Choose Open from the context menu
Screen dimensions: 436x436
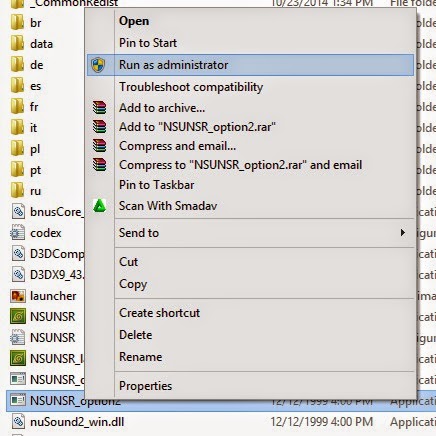coord(249,21)
